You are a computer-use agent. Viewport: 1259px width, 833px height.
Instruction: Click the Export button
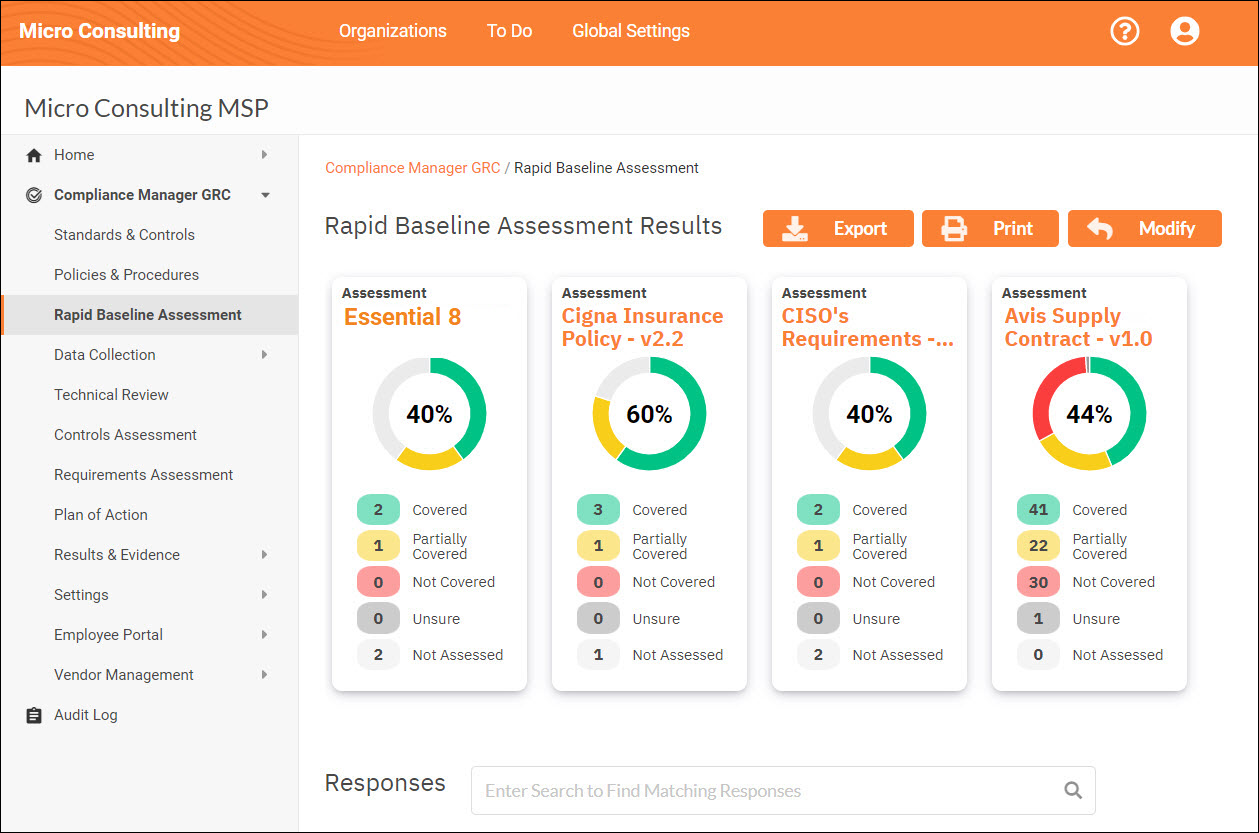point(838,228)
